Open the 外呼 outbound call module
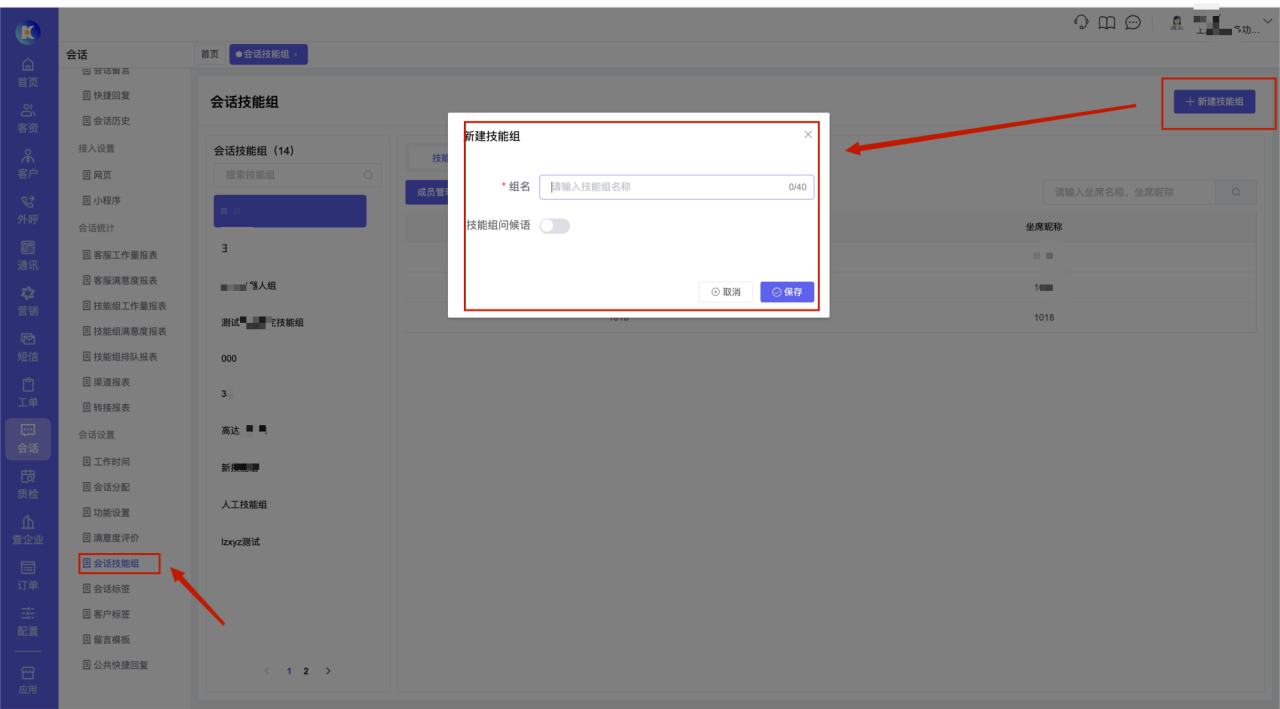 point(28,210)
